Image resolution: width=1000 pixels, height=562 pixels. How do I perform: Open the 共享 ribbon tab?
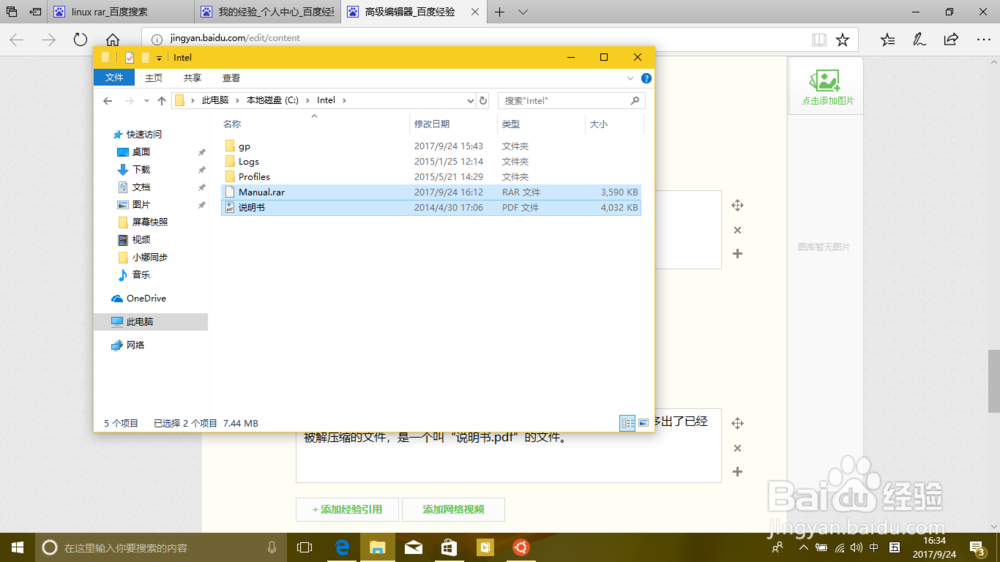(192, 78)
